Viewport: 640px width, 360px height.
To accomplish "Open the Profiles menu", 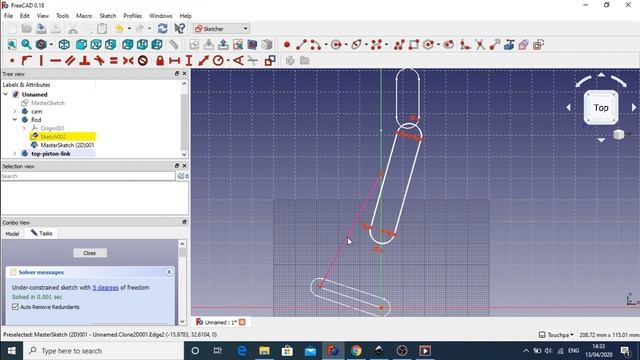I will tap(133, 16).
